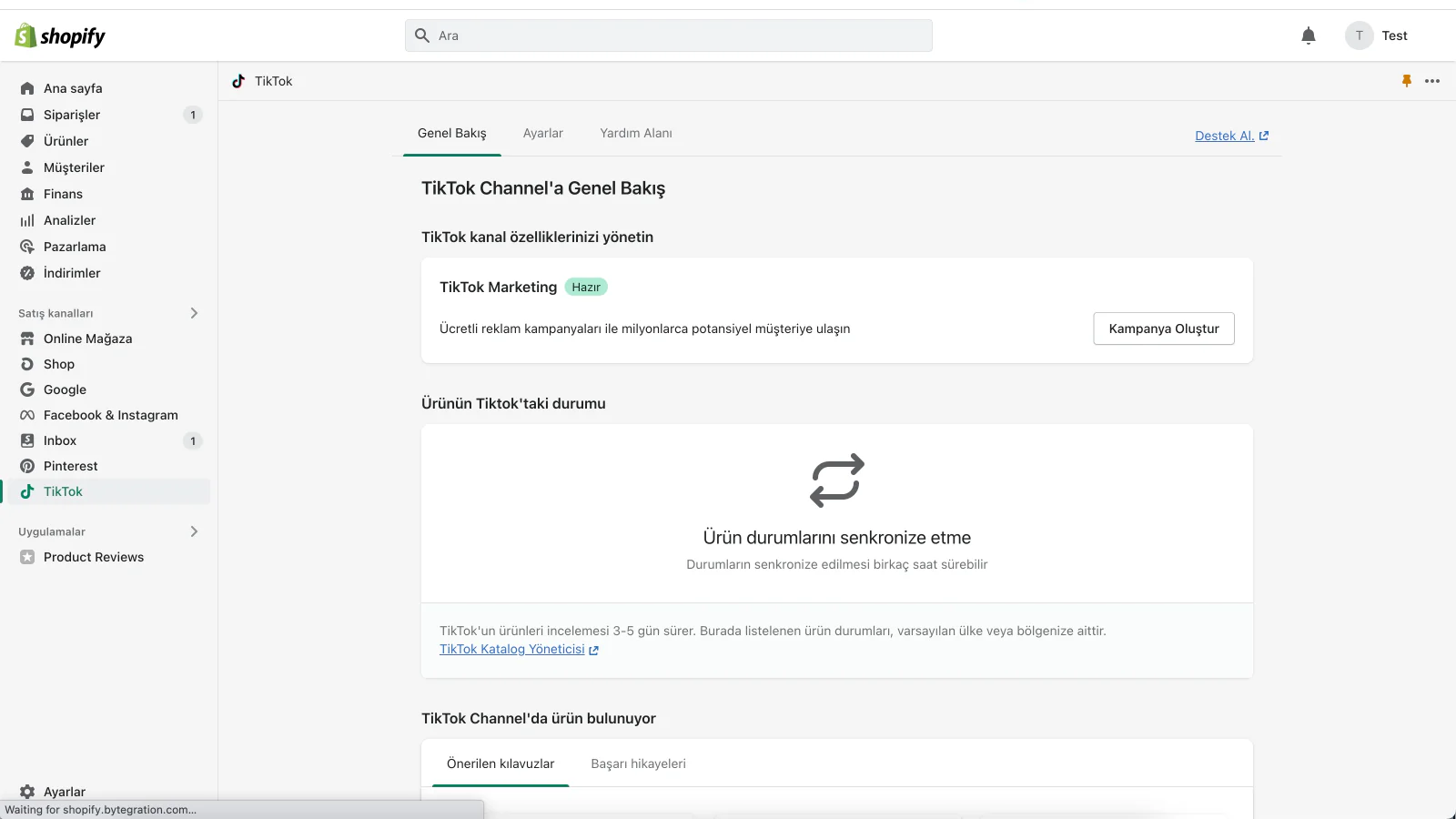The height and width of the screenshot is (819, 1456).
Task: Click the TikTok icon in page header
Action: 238,81
